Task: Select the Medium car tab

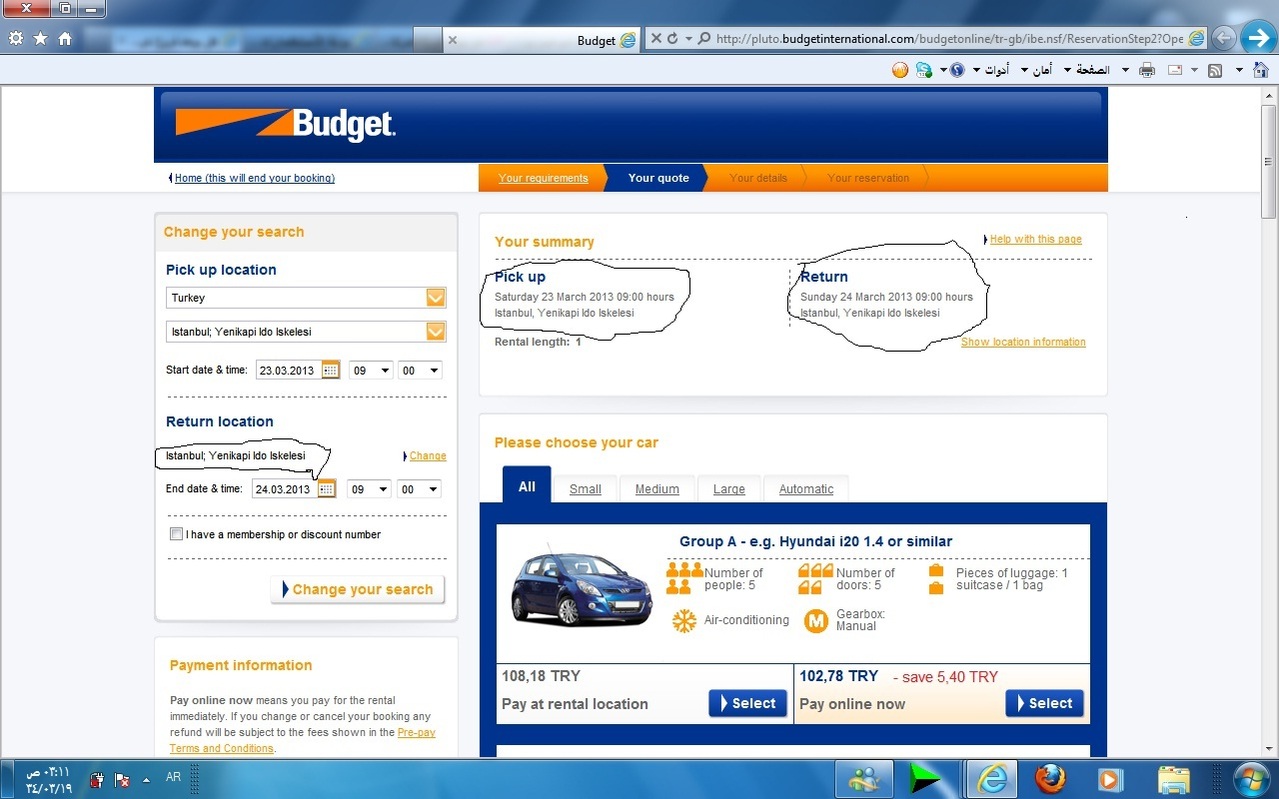Action: [657, 489]
